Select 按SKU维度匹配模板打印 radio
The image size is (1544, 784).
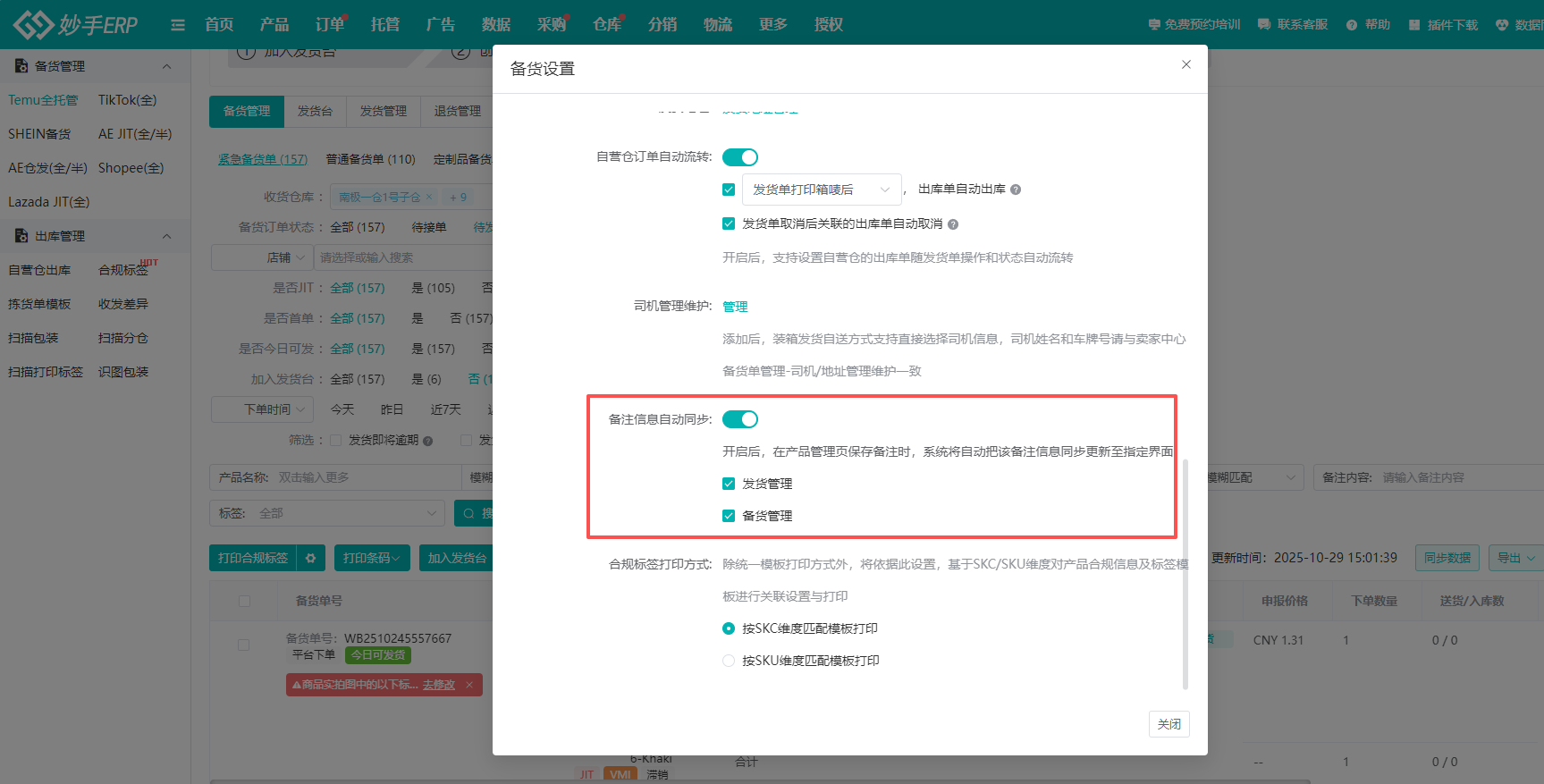[729, 661]
